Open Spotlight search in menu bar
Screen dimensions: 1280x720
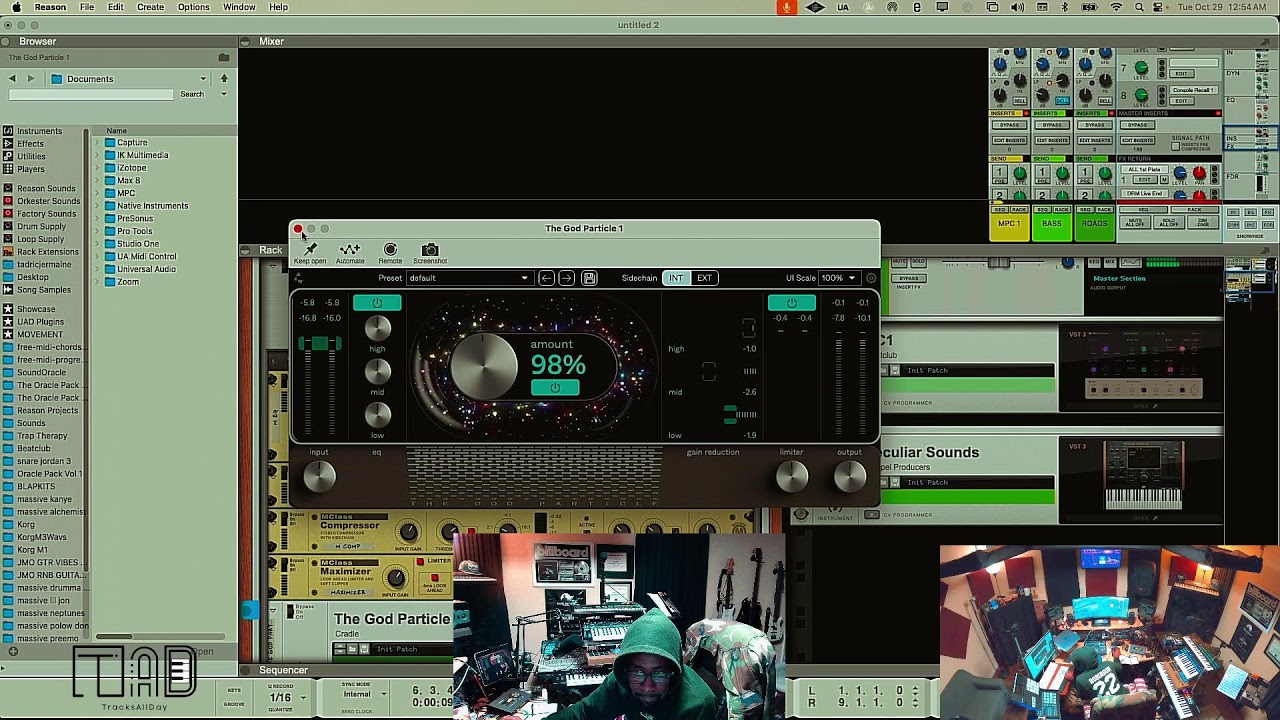[1139, 8]
